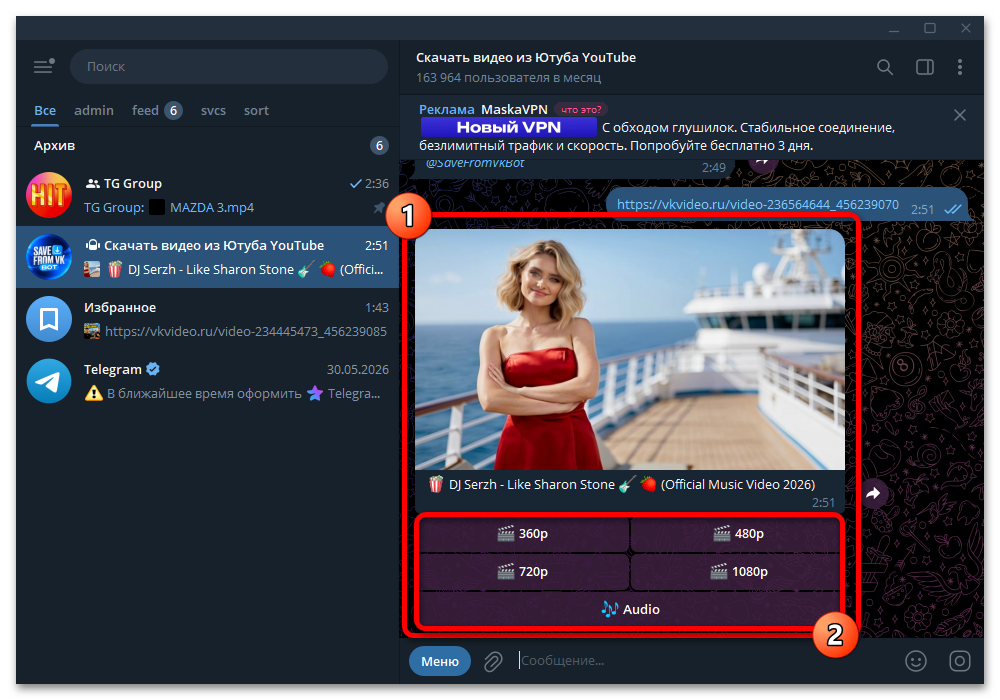The image size is (1000, 700).
Task: Click the vkvideo.ru link in sent message
Action: coord(758,205)
